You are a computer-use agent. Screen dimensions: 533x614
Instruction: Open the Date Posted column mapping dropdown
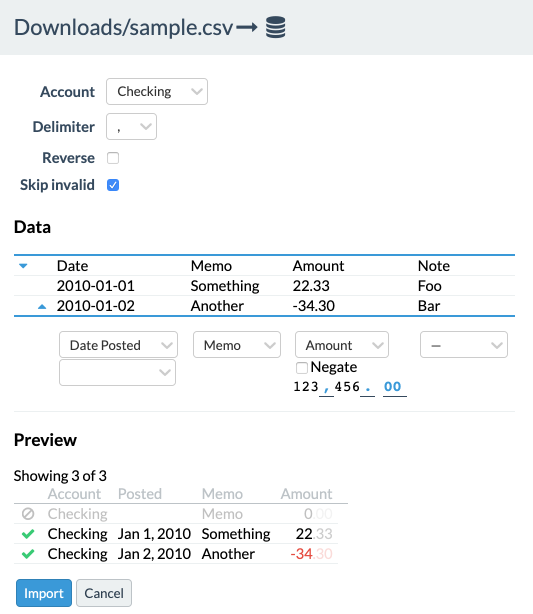[x=118, y=345]
